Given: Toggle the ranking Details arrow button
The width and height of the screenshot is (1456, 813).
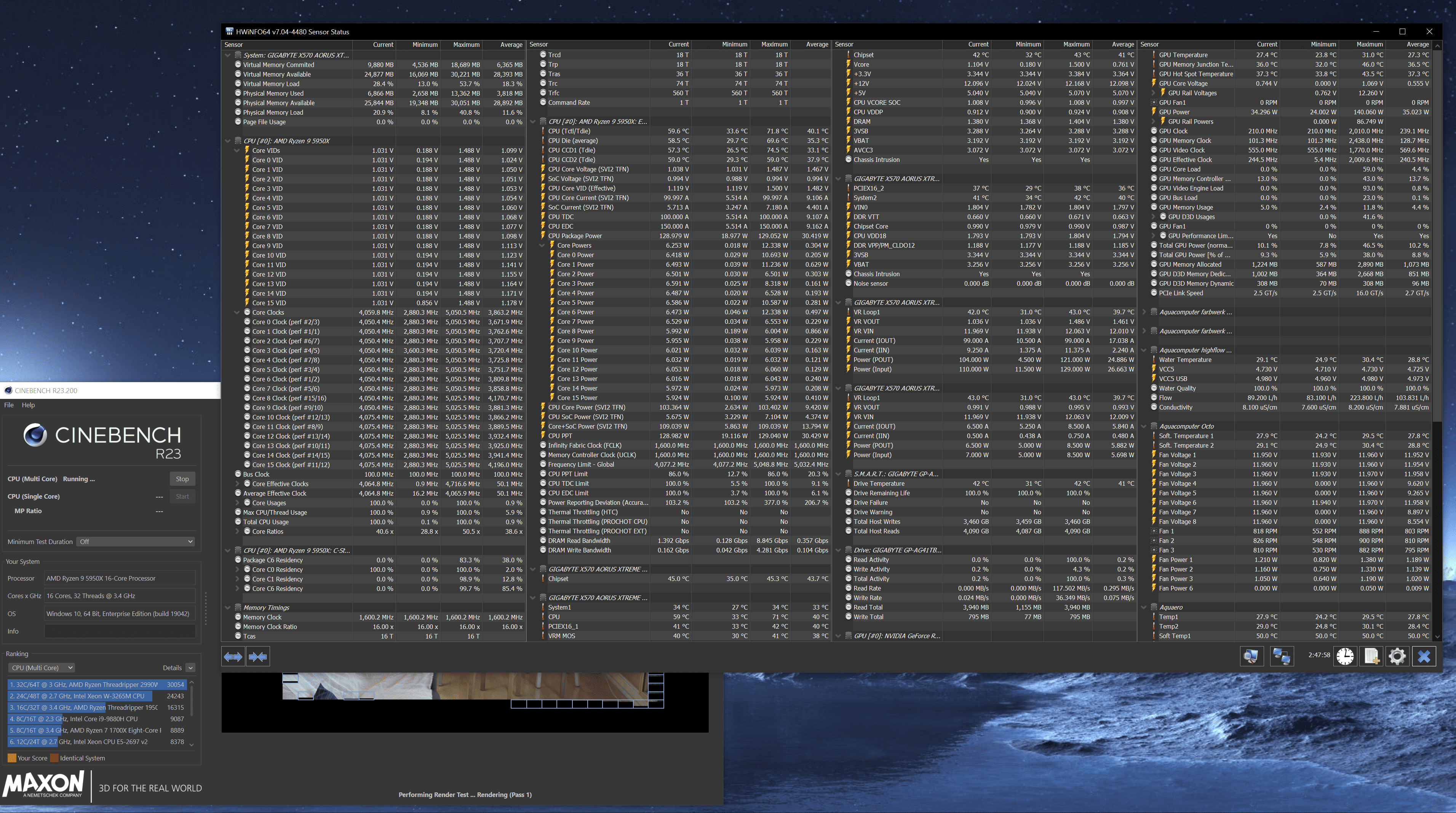Looking at the screenshot, I should [190, 668].
